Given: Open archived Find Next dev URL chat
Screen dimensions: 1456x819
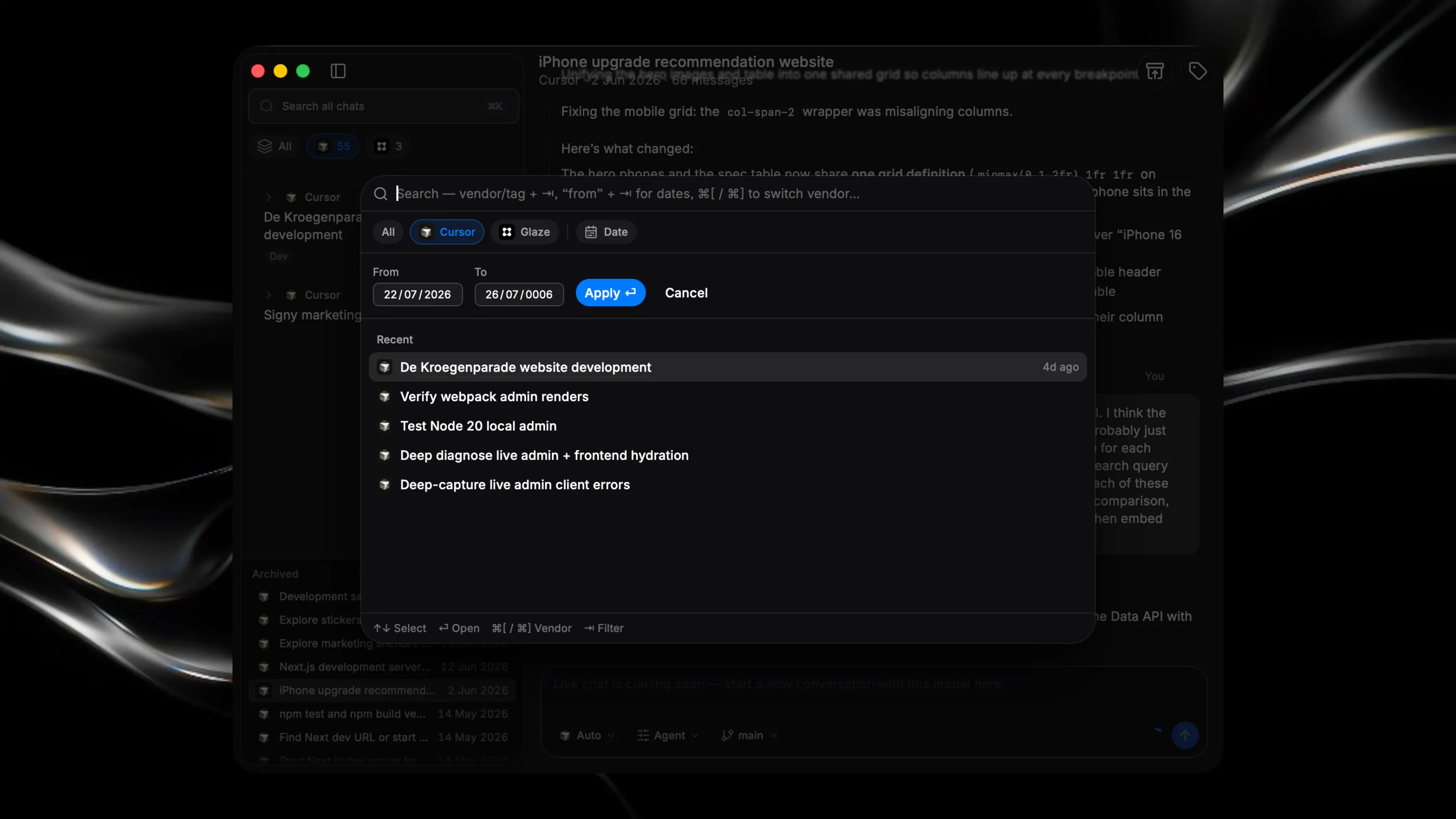Looking at the screenshot, I should click(x=382, y=738).
